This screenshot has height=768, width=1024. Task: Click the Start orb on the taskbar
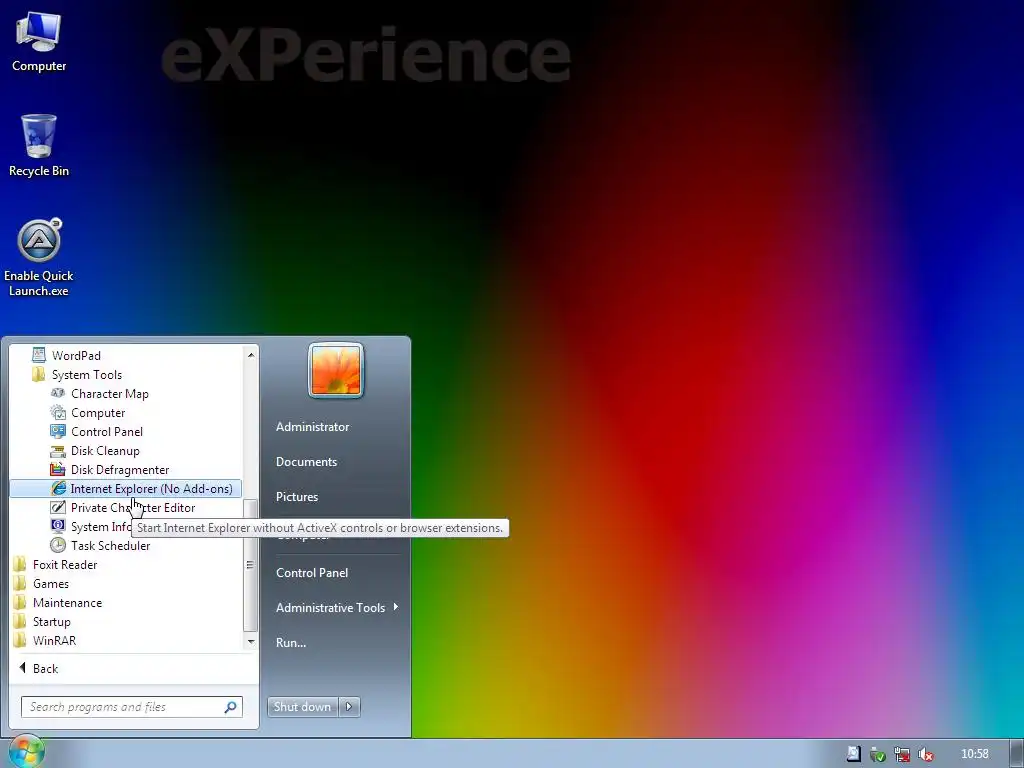pos(25,752)
